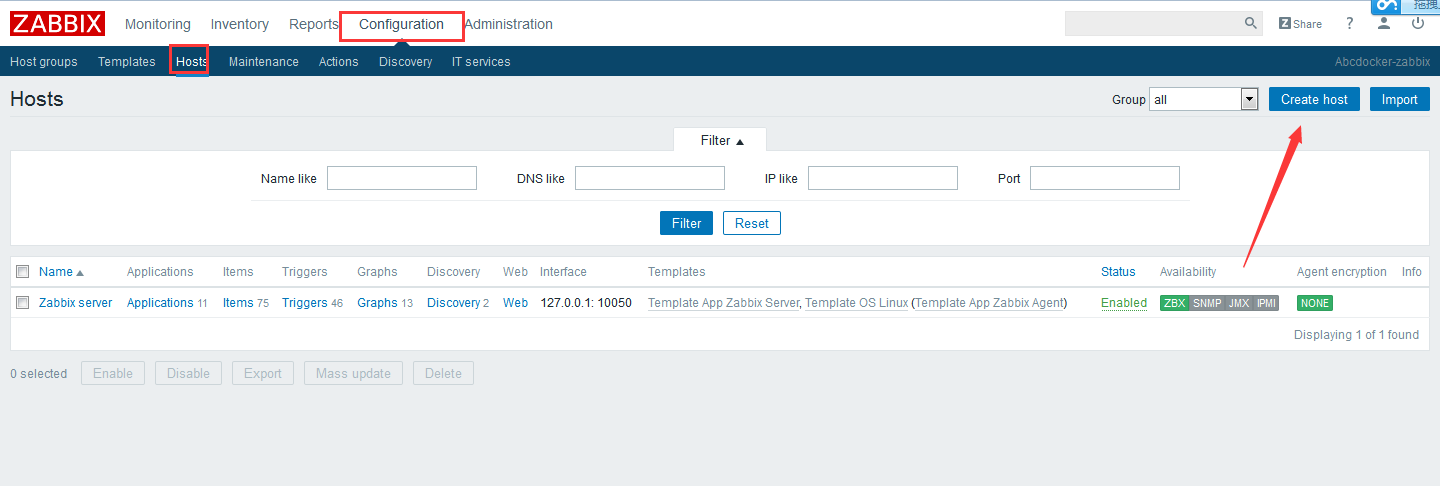This screenshot has height=486, width=1440.
Task: Focus the Name like input field
Action: [402, 178]
